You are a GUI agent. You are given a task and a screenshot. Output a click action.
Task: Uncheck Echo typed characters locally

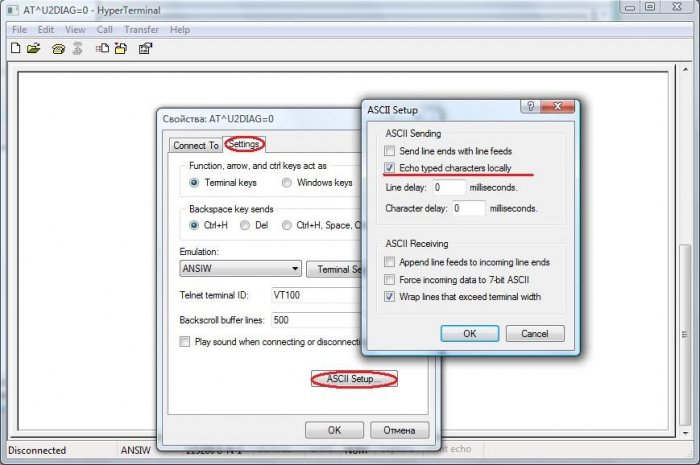tap(390, 168)
